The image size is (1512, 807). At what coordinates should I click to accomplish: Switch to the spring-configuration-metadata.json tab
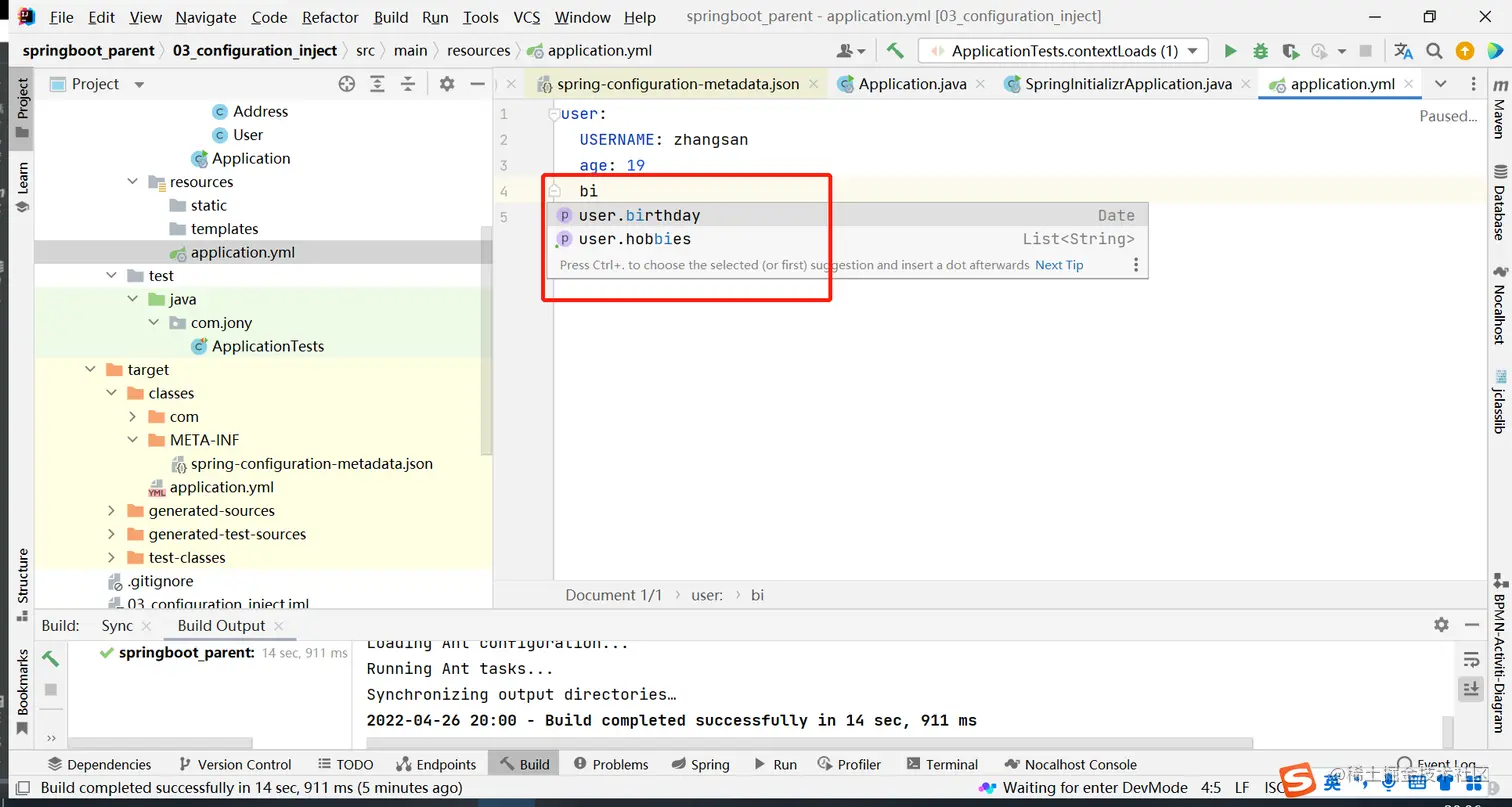678,84
